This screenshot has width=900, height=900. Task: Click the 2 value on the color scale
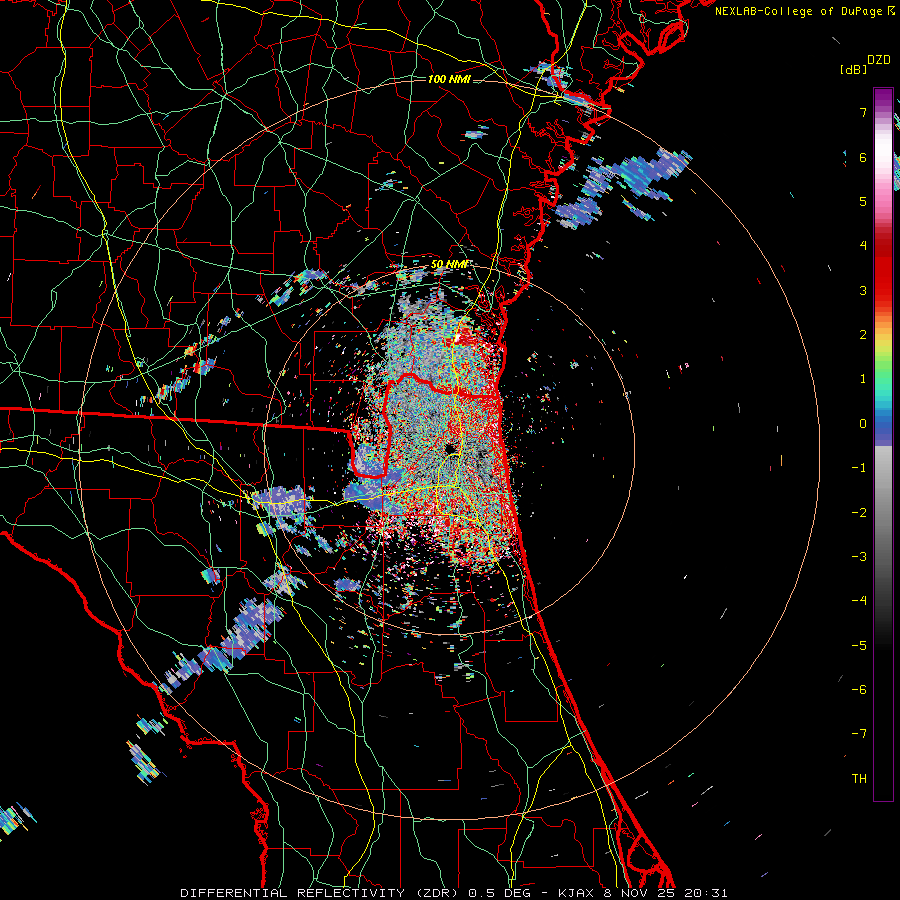[863, 335]
